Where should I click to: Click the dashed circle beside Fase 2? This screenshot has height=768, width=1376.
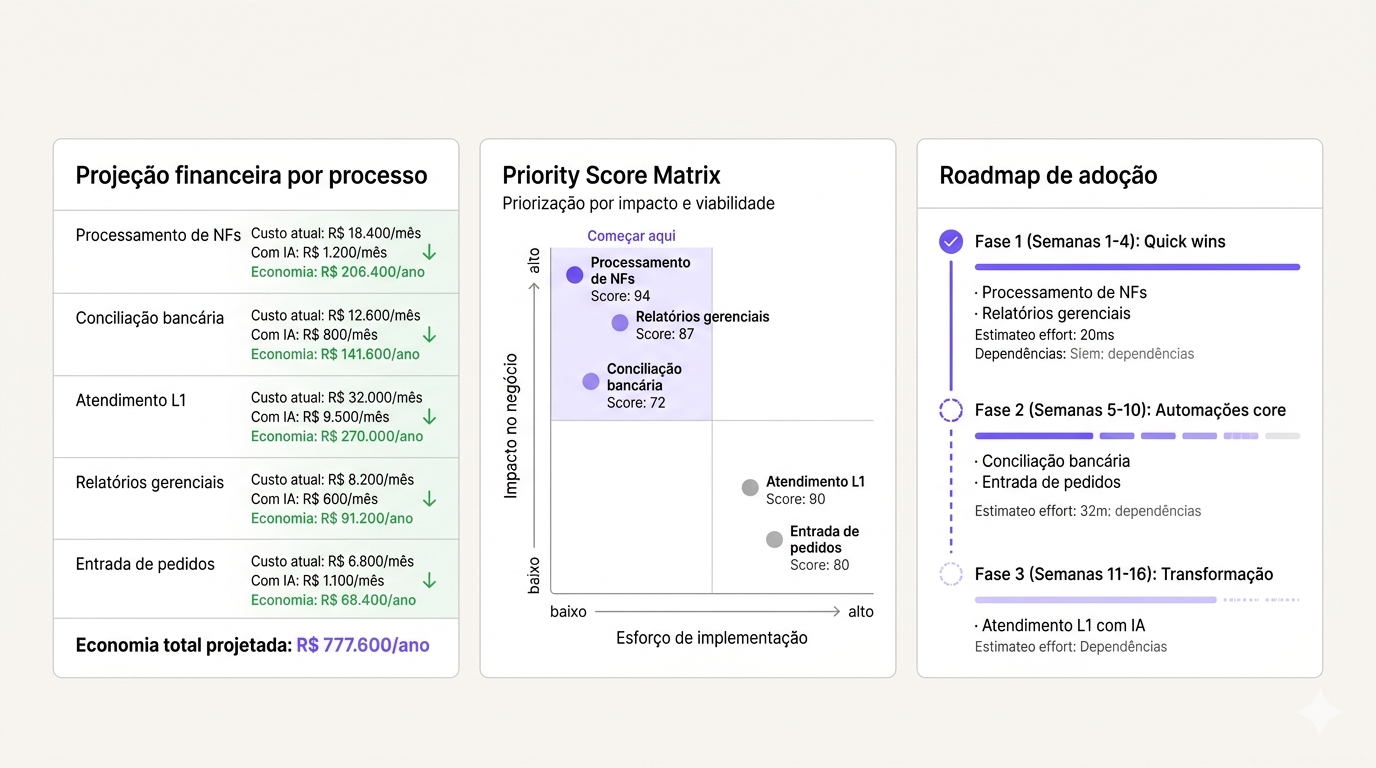[950, 409]
